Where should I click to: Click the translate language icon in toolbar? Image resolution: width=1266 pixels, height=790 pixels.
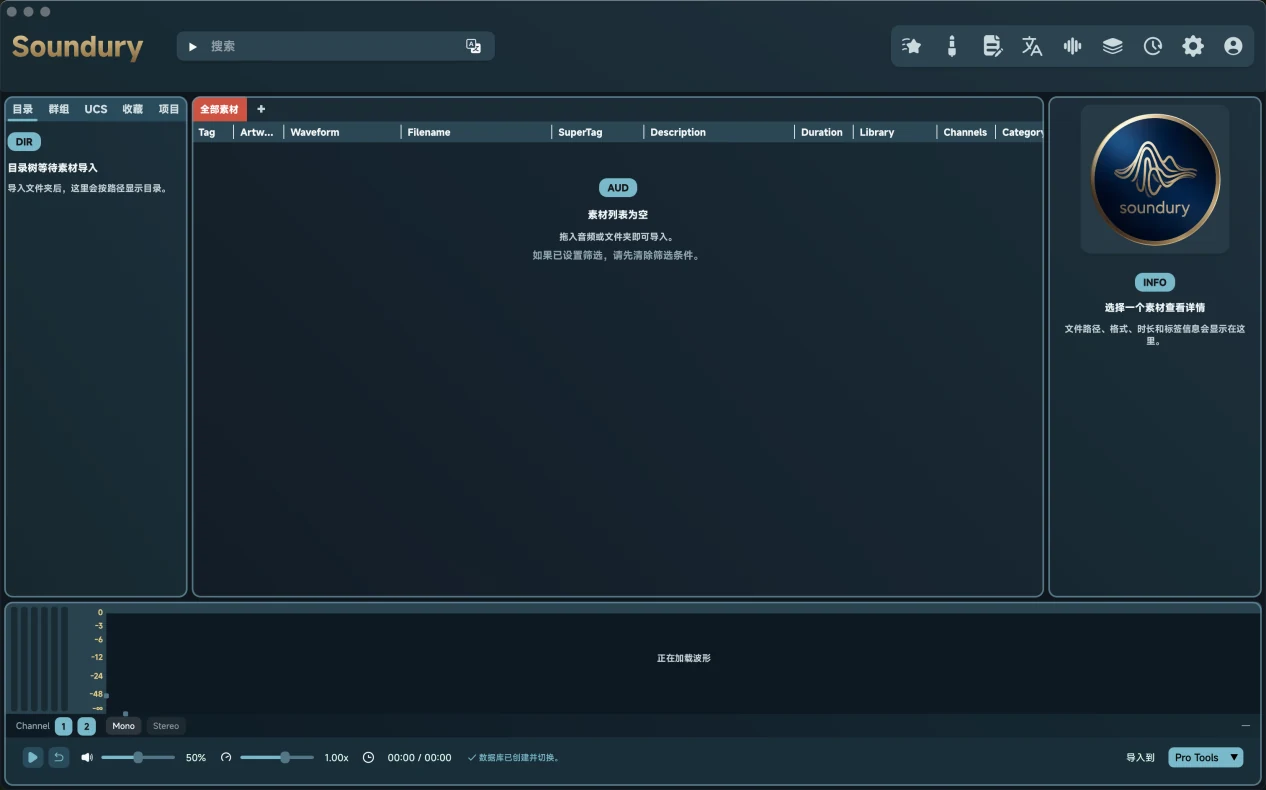coord(1032,46)
